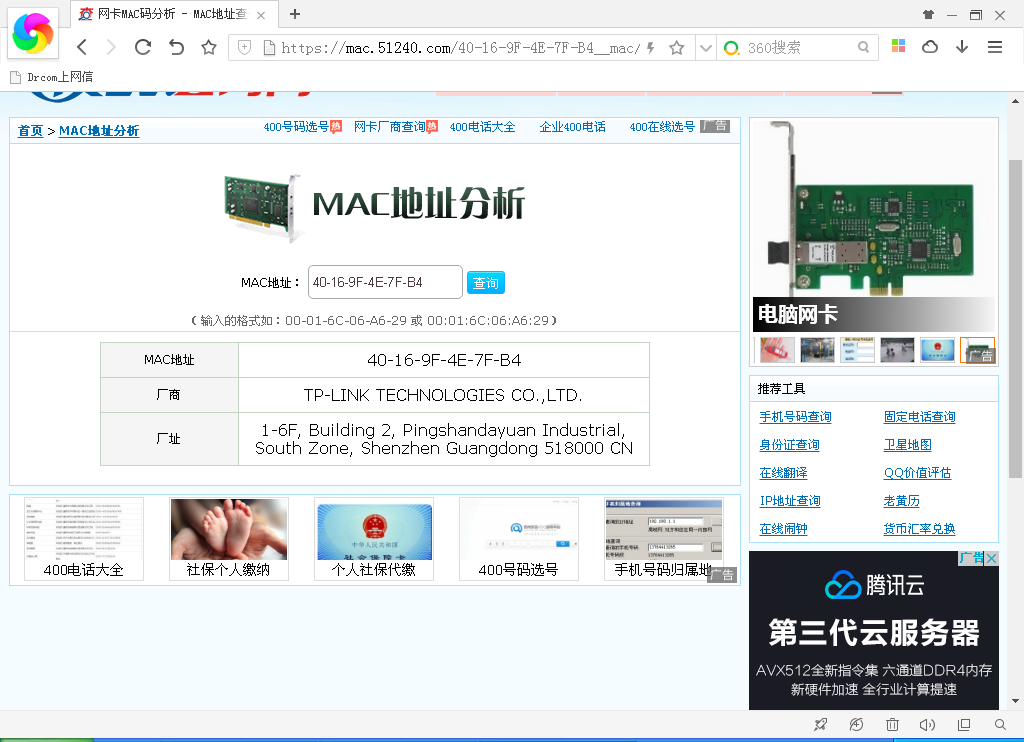
Task: Open the 网卡厂商查询 link
Action: click(x=389, y=127)
